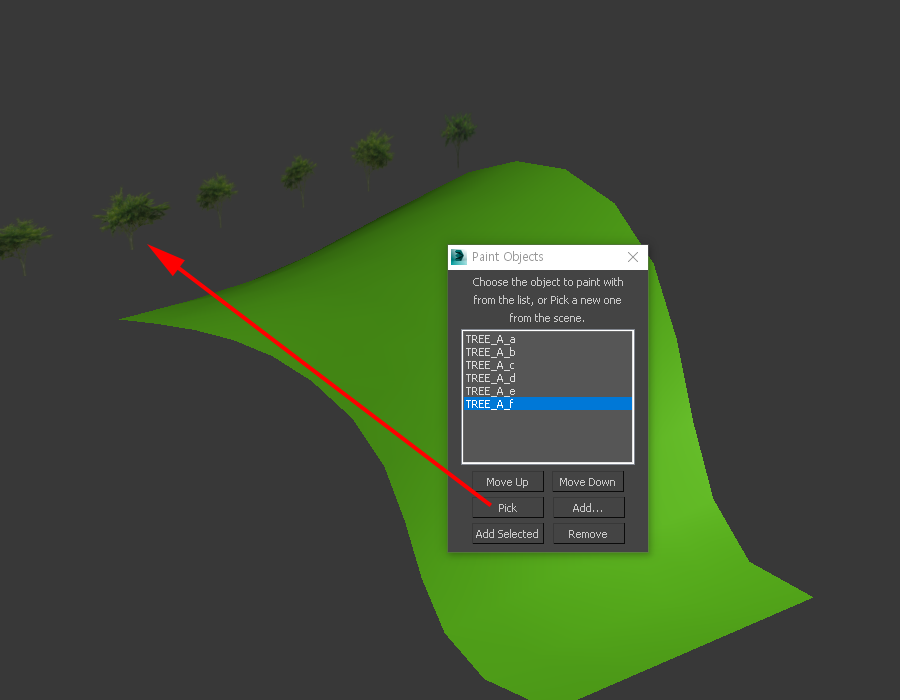Click the Move Up button
This screenshot has width=900, height=700.
tap(507, 482)
